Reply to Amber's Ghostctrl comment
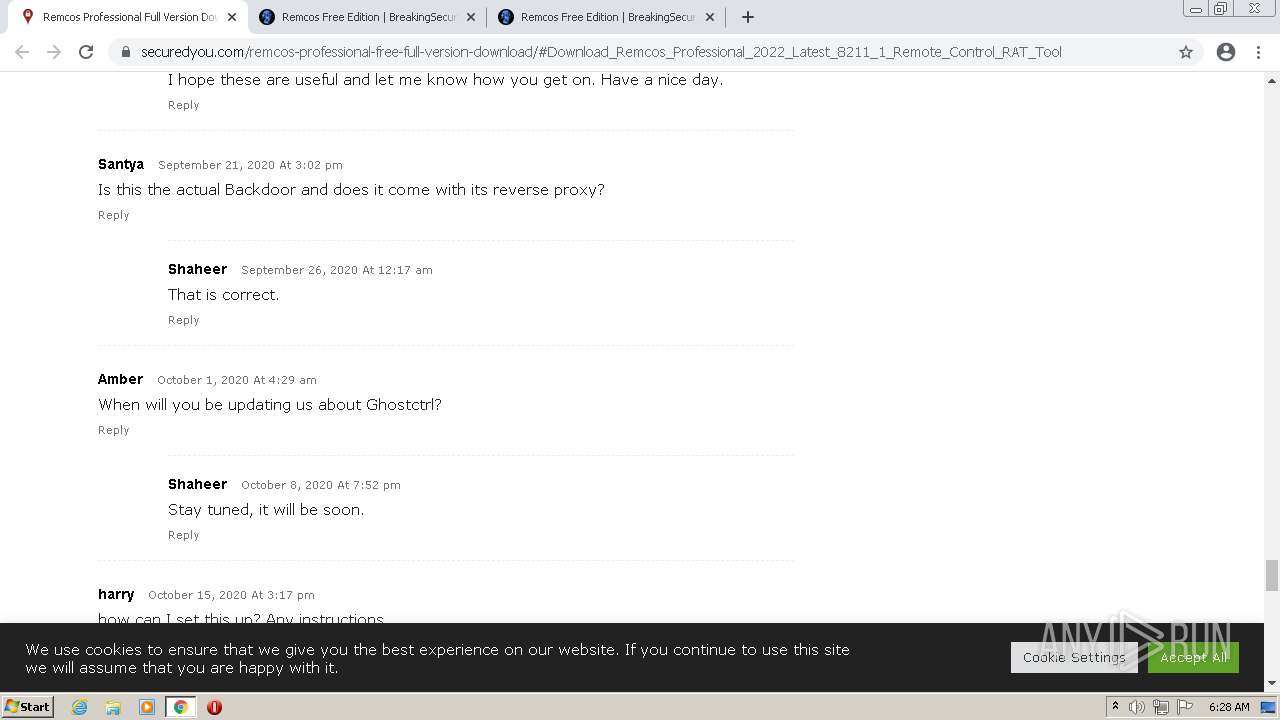 tap(113, 430)
